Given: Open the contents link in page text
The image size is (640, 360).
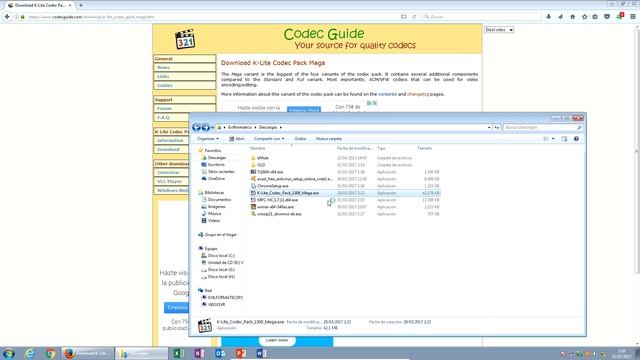Looking at the screenshot, I should (x=387, y=94).
